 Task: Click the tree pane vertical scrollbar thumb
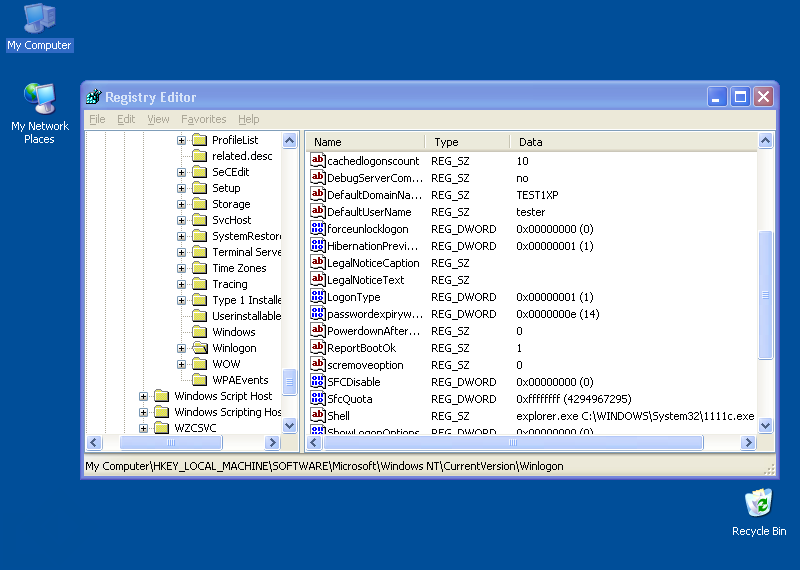coord(290,382)
